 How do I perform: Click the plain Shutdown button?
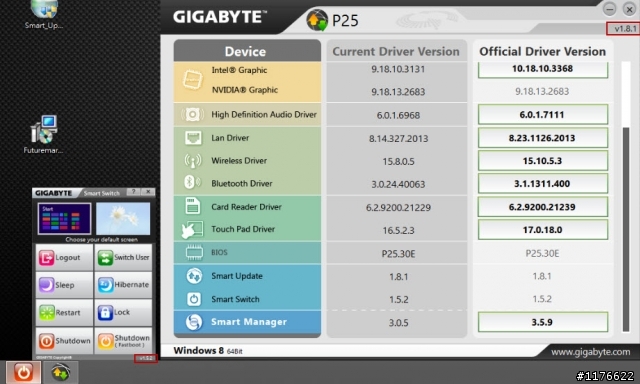[x=64, y=341]
